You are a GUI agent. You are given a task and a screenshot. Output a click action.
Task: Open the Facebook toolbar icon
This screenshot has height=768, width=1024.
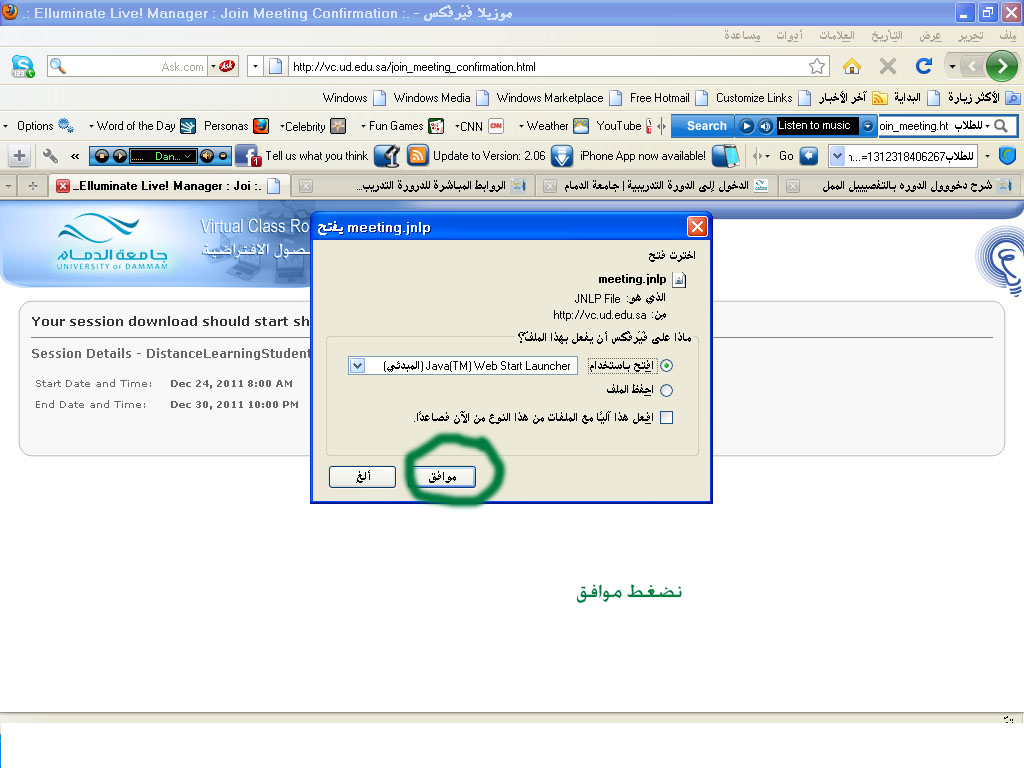[247, 156]
